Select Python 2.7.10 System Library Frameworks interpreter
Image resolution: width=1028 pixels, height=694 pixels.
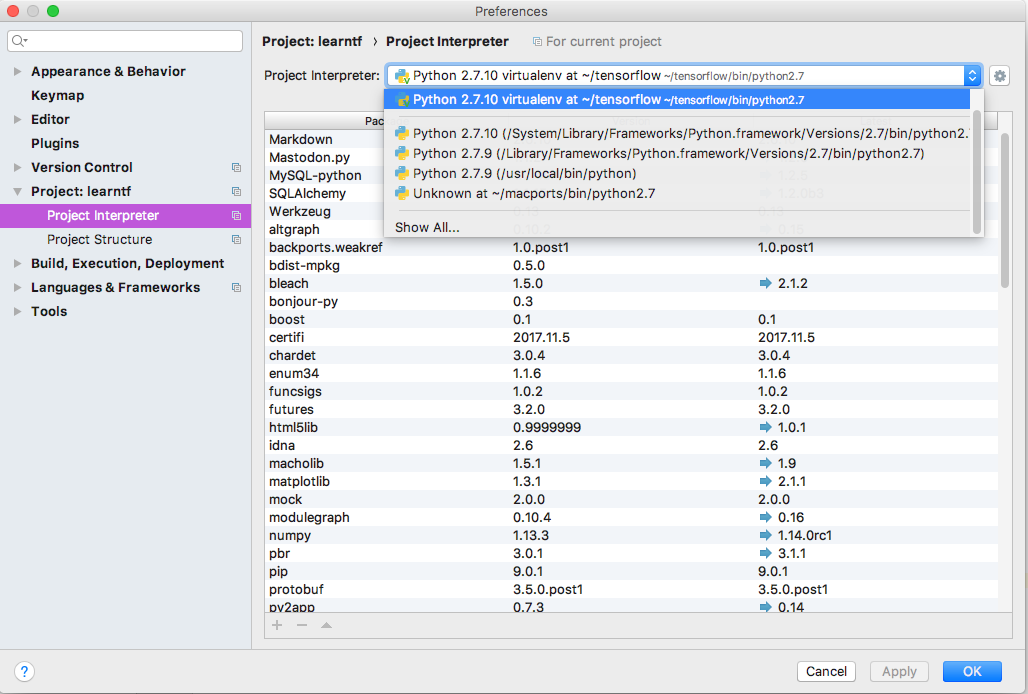coord(677,133)
